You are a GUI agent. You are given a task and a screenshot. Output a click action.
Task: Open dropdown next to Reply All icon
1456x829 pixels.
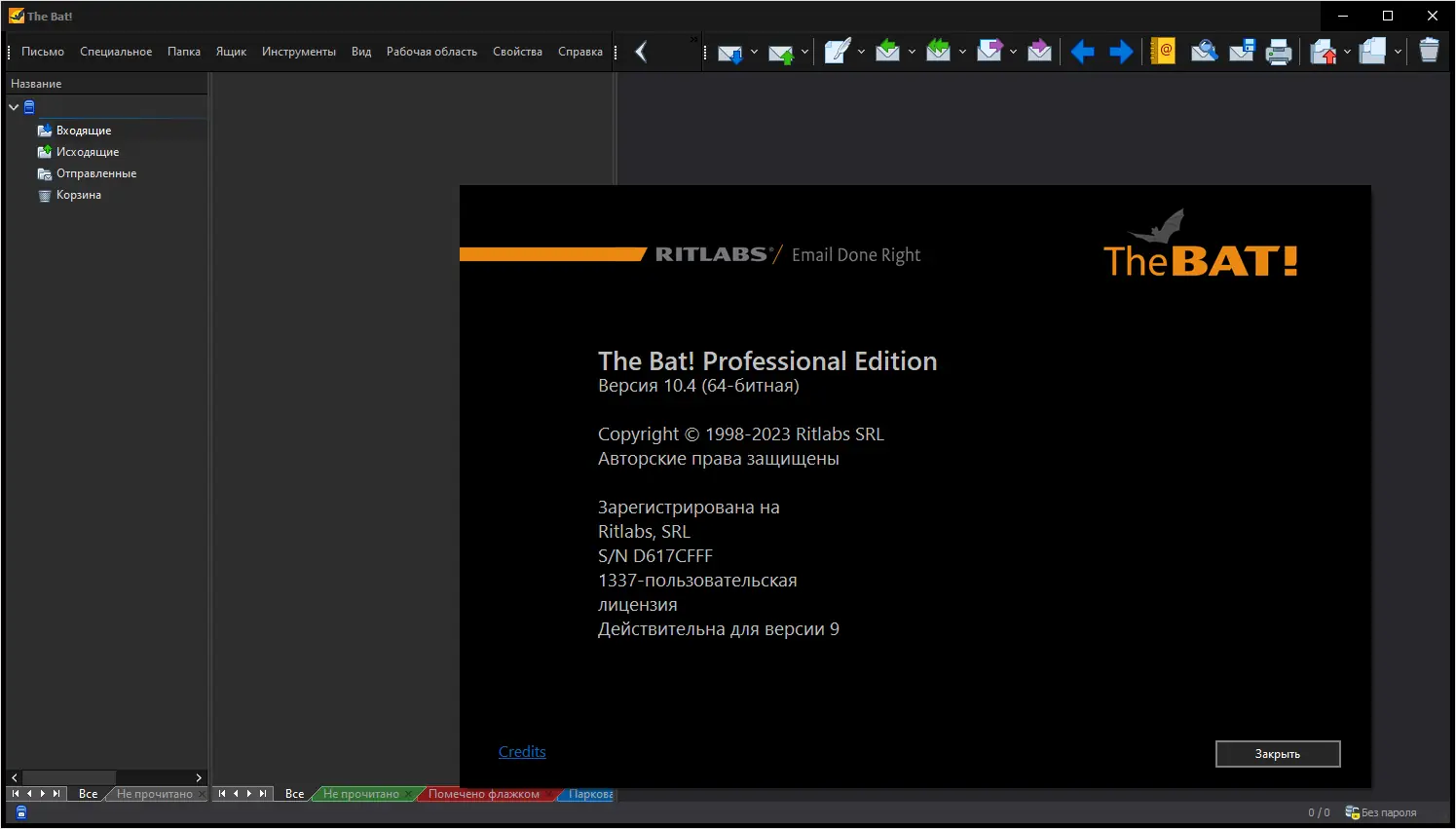click(962, 52)
